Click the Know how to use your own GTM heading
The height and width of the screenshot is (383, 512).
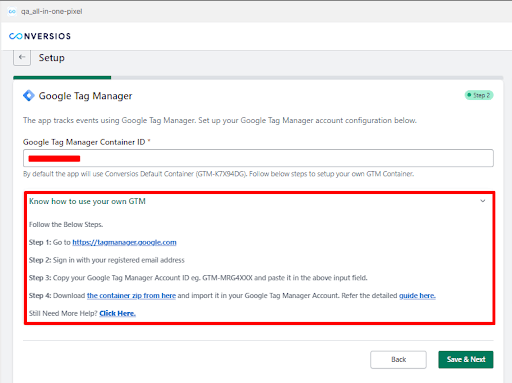[x=87, y=201]
